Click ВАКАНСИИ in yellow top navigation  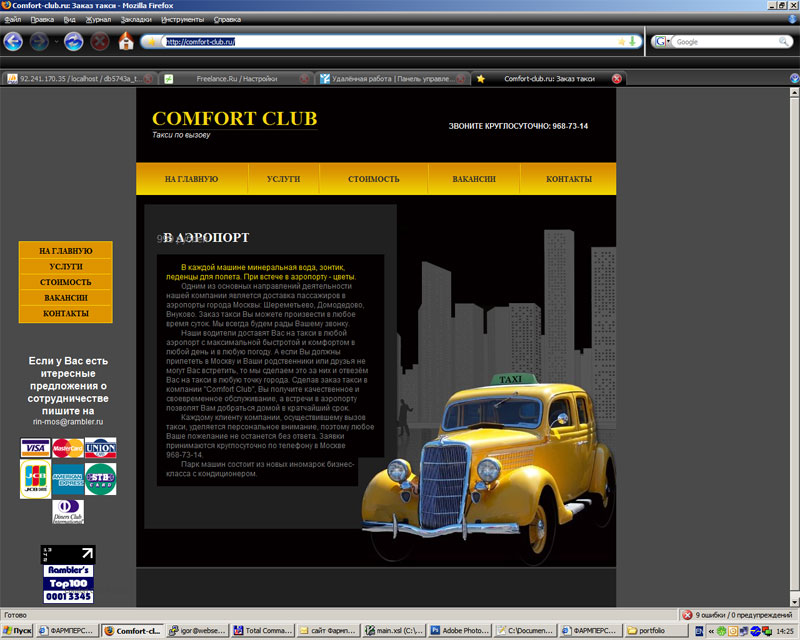(474, 179)
